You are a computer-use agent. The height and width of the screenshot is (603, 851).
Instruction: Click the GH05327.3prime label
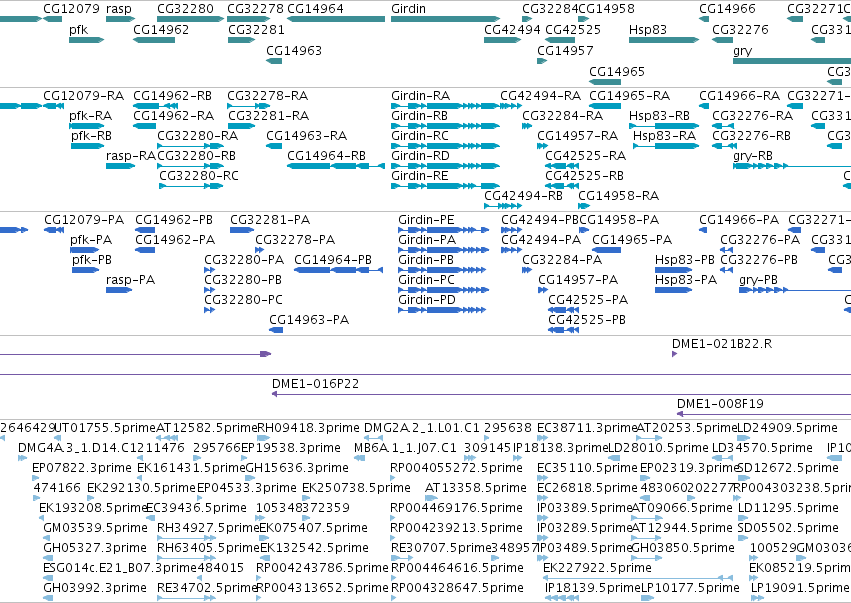pyautogui.click(x=95, y=548)
